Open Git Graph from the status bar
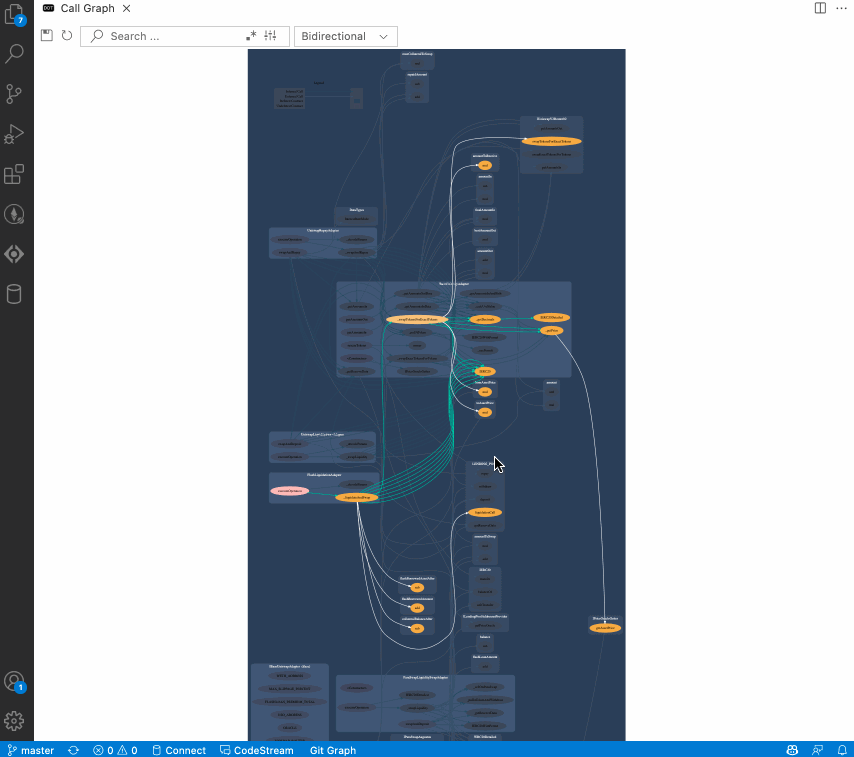The image size is (854, 757). tap(332, 750)
